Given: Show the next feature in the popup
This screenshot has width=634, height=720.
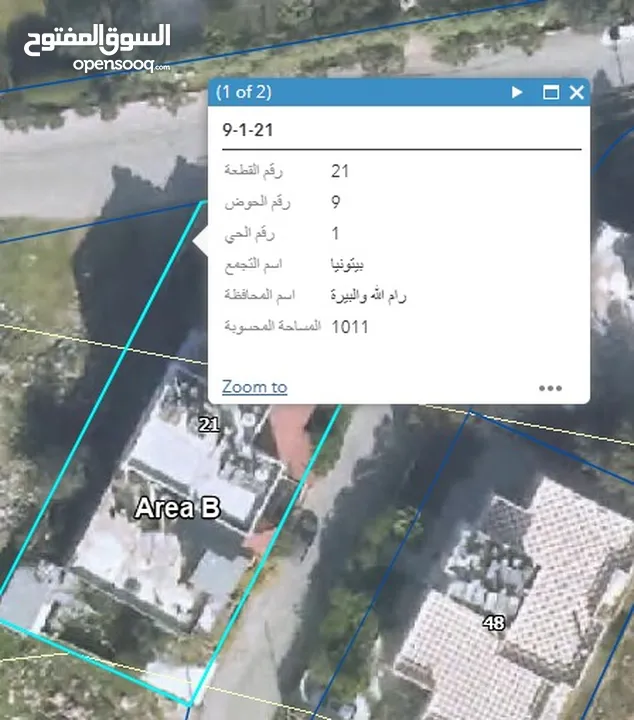Looking at the screenshot, I should (x=517, y=92).
